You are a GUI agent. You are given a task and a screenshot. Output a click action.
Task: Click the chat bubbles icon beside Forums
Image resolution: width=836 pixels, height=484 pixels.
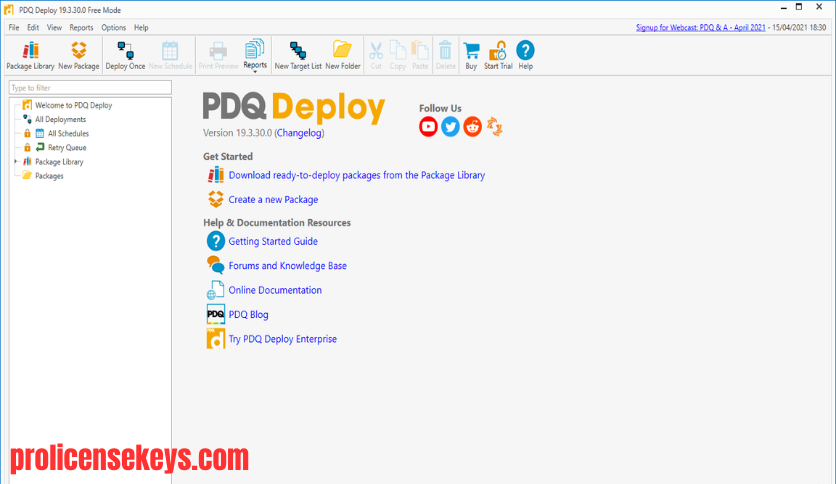(216, 265)
